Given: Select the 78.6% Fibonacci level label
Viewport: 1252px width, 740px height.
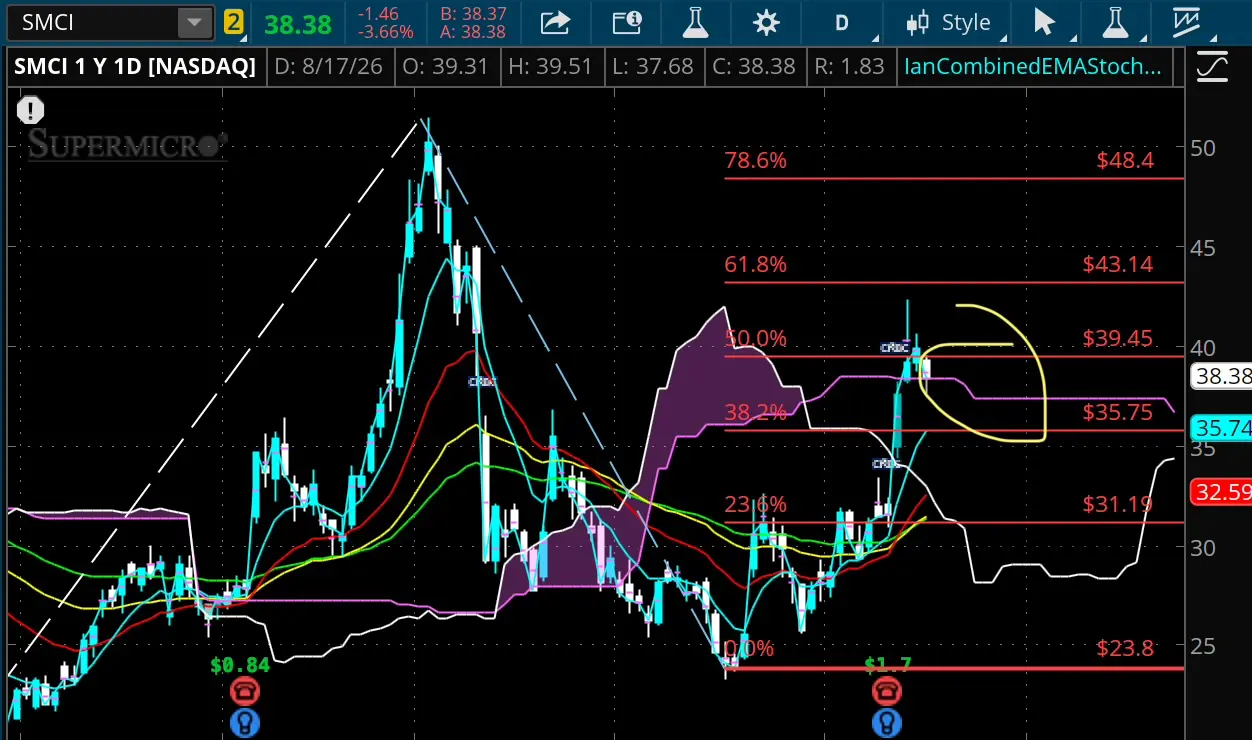Looking at the screenshot, I should click(756, 161).
